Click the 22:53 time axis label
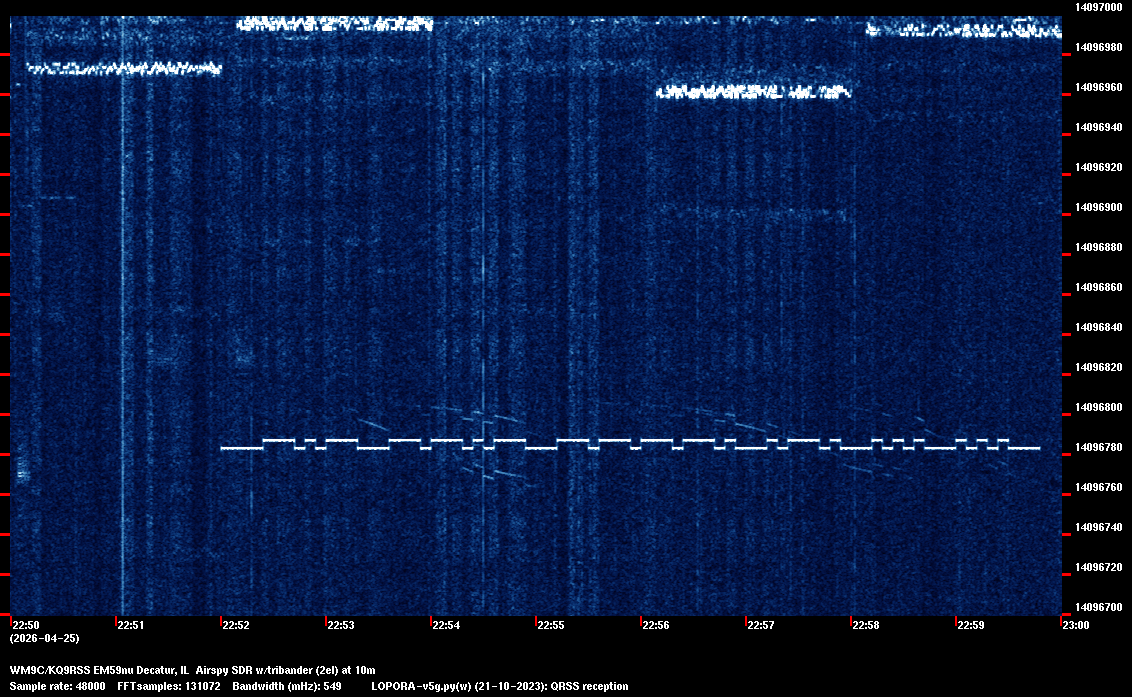This screenshot has width=1132, height=697. click(x=341, y=626)
